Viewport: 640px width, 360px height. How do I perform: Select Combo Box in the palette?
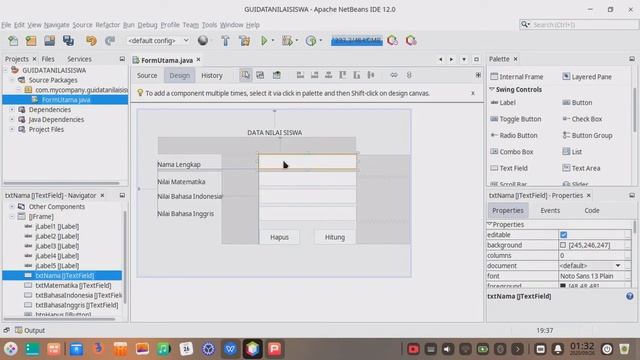point(512,152)
